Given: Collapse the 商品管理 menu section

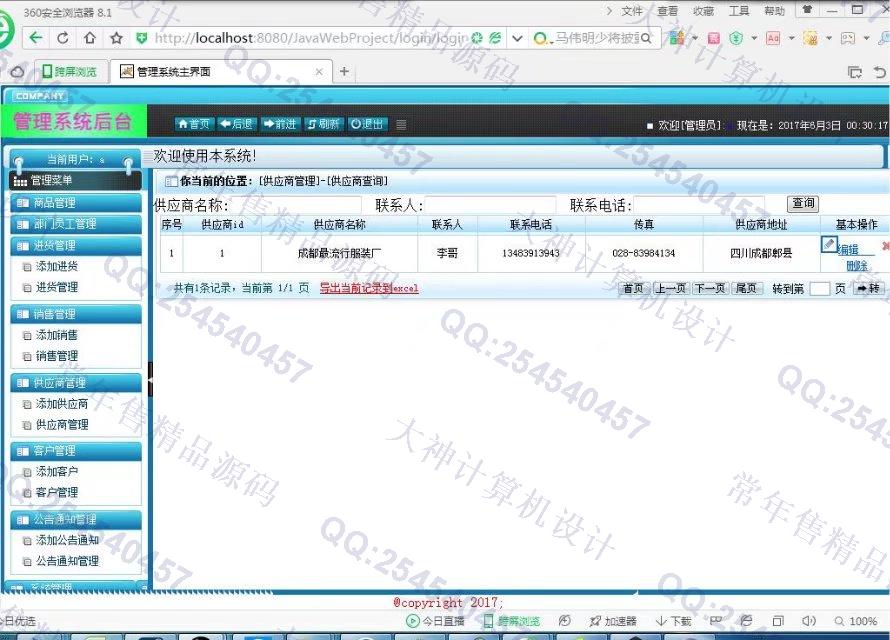Looking at the screenshot, I should pos(76,203).
